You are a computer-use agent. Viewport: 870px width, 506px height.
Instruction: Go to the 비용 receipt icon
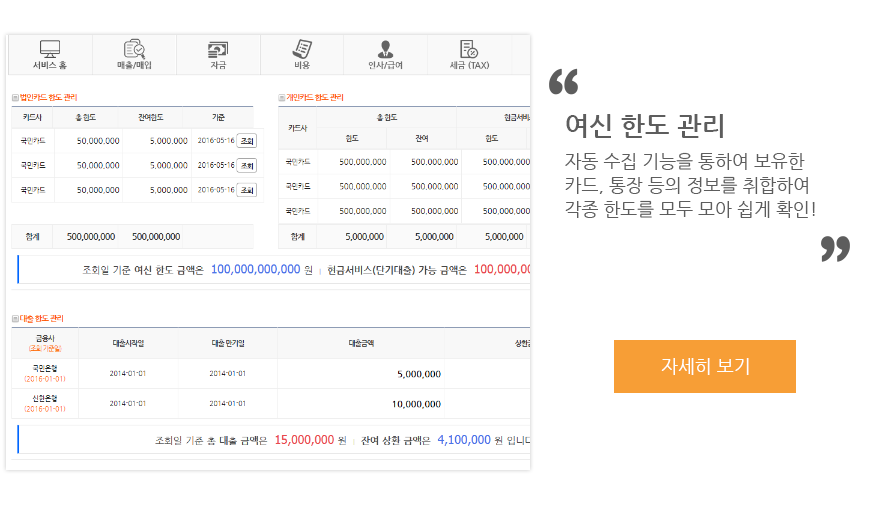302,49
